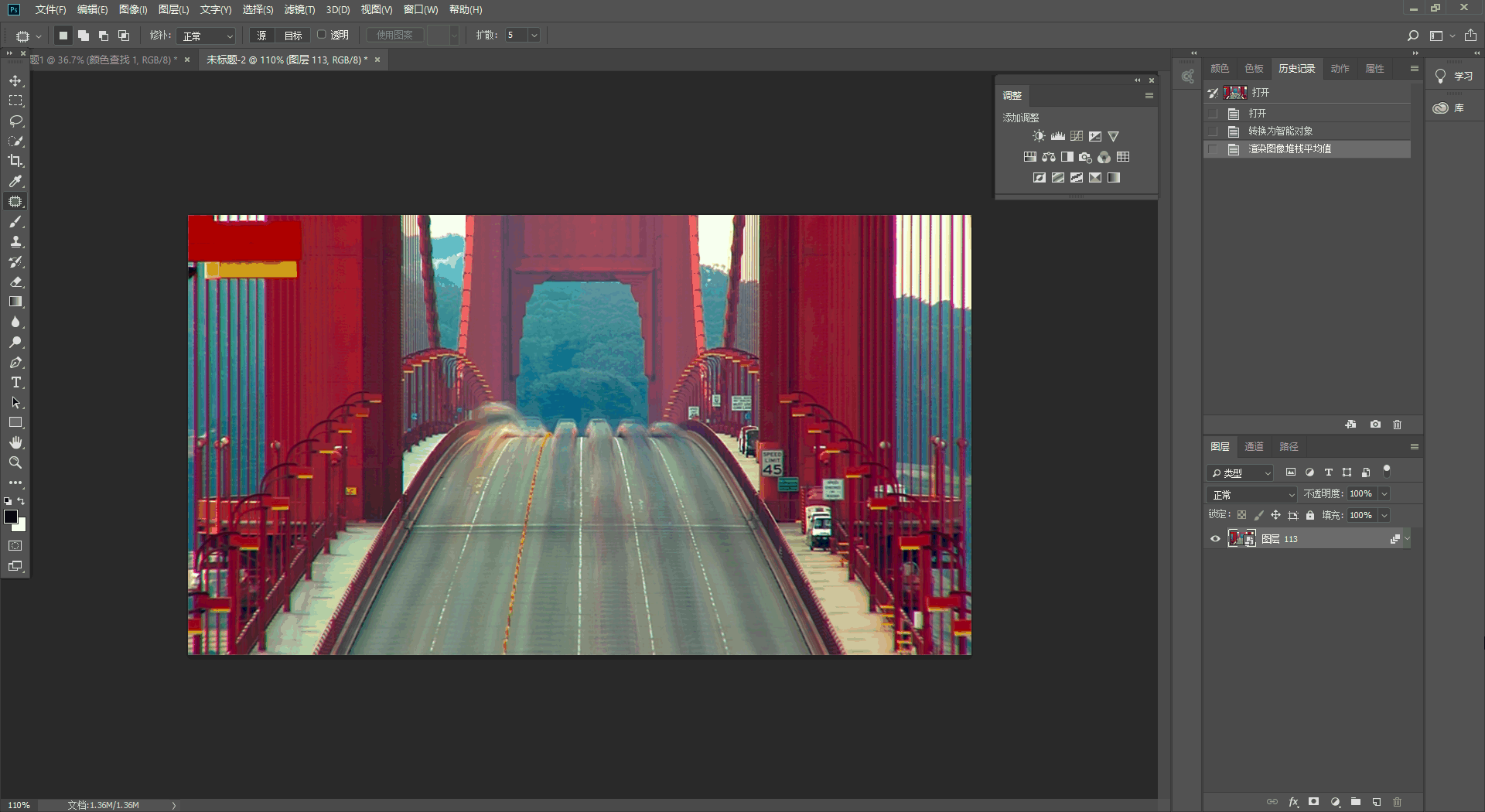Click the 源 button

(x=261, y=36)
